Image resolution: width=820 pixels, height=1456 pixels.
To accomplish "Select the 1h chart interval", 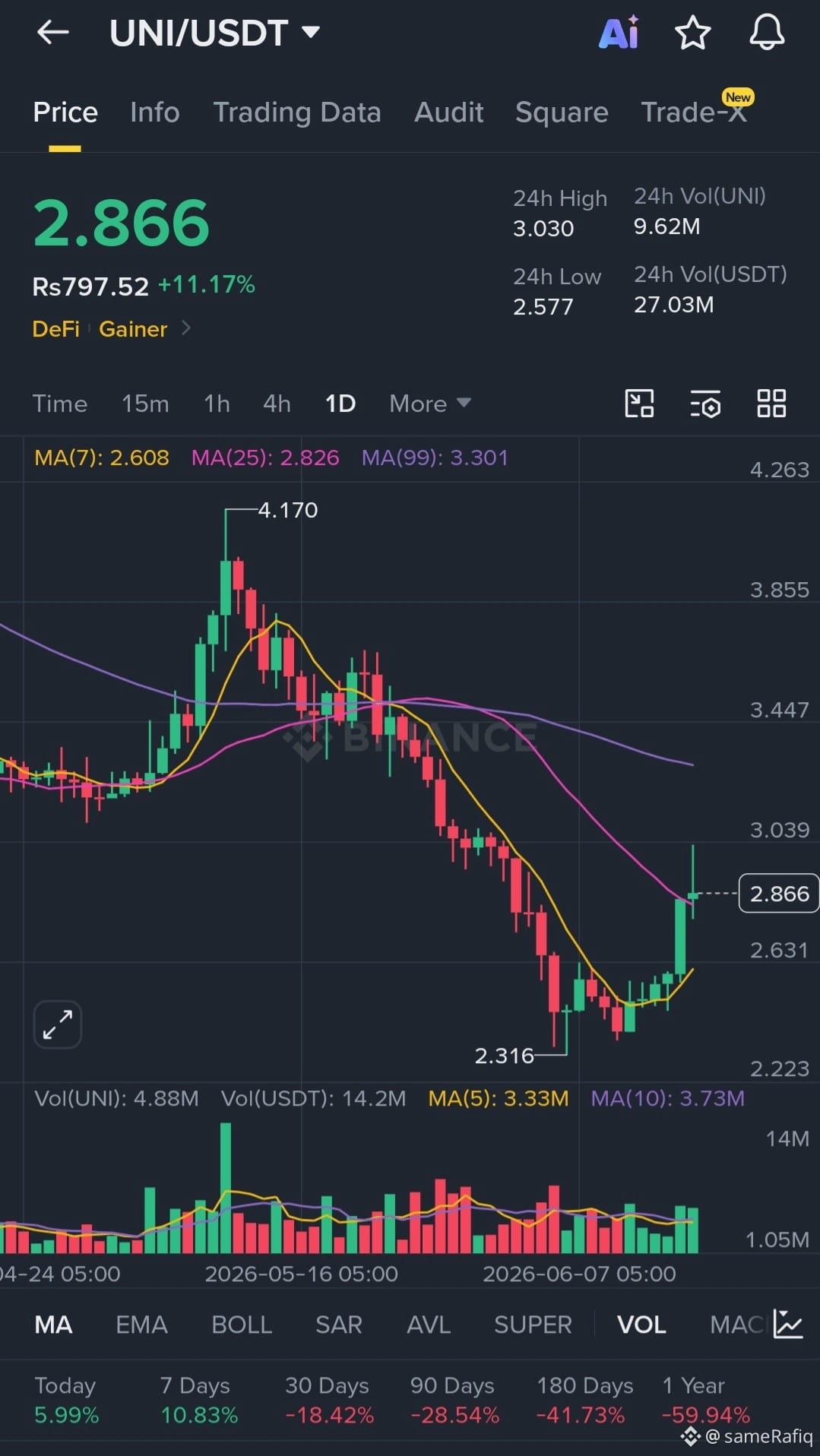I will [217, 404].
